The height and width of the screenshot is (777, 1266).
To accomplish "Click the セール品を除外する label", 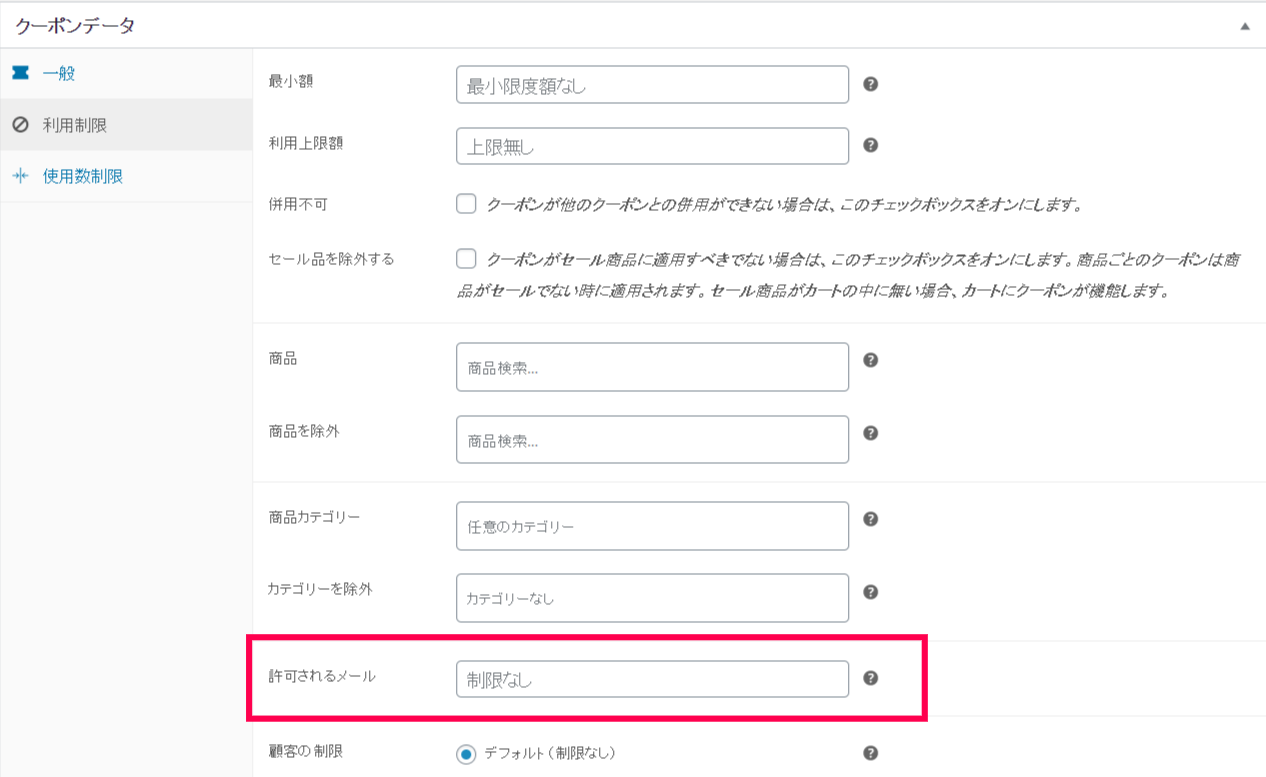I will pos(331,259).
